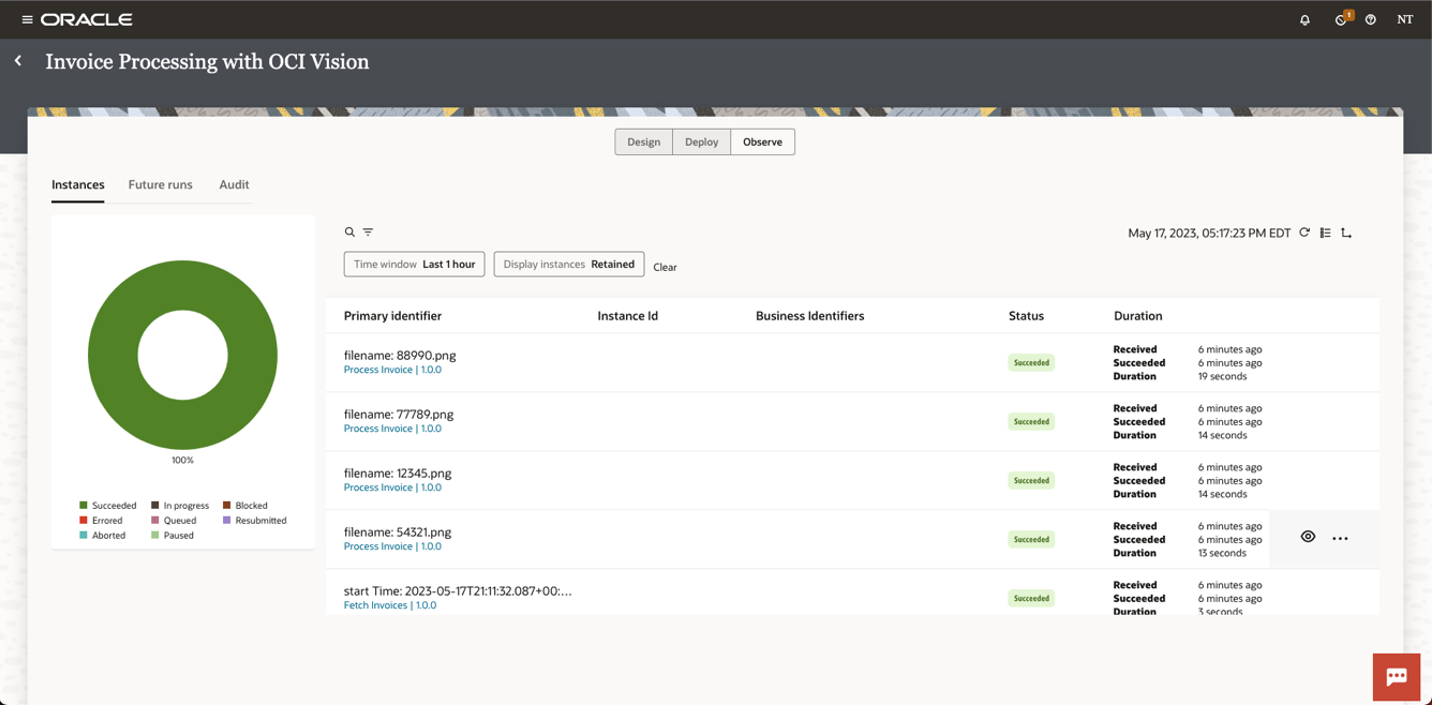Screen dimensions: 1432x706
Task: Switch to the Future runs tab
Action: pyautogui.click(x=160, y=185)
